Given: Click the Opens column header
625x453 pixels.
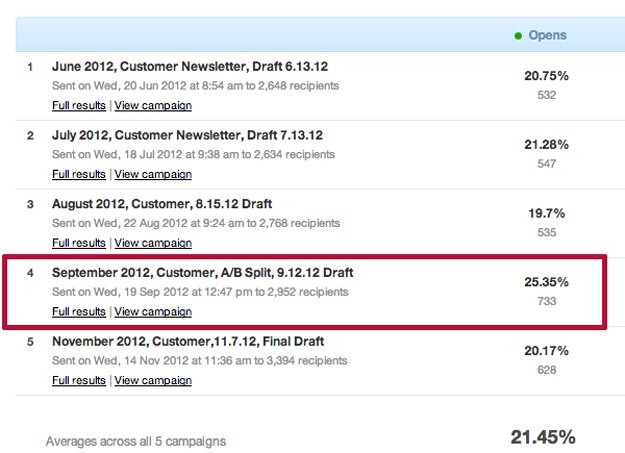Looking at the screenshot, I should 547,35.
